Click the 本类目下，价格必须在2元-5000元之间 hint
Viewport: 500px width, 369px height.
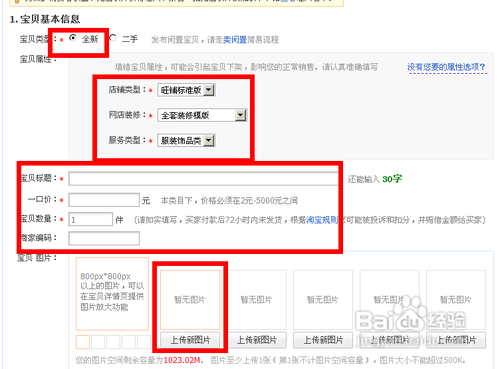tap(229, 201)
